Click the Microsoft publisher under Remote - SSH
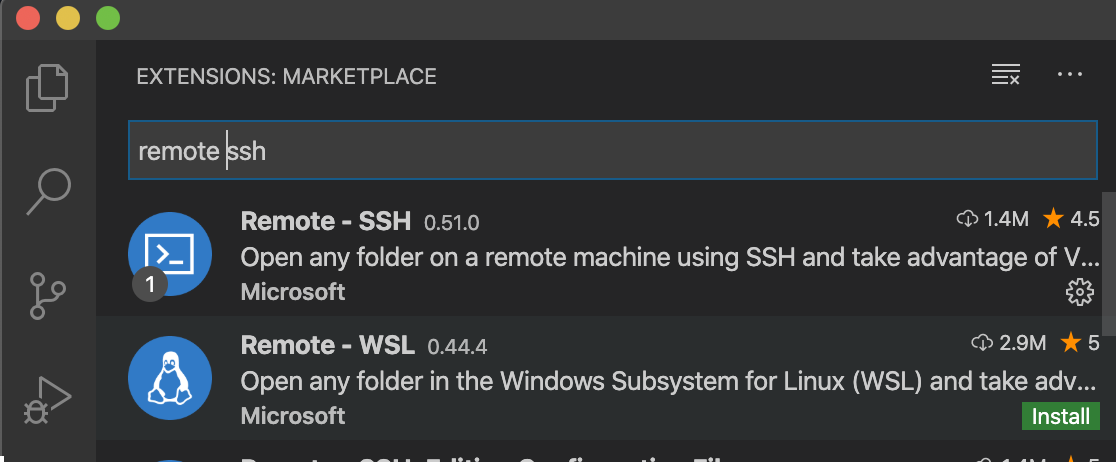This screenshot has height=462, width=1116. pyautogui.click(x=293, y=291)
